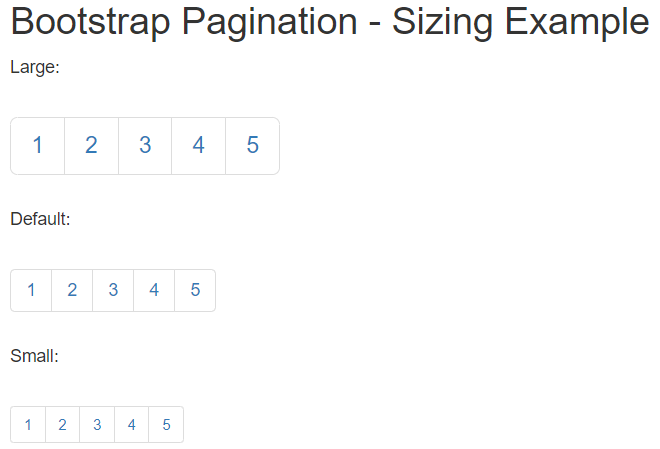
Task: Go to page 3 in small pagination
Action: tap(97, 425)
